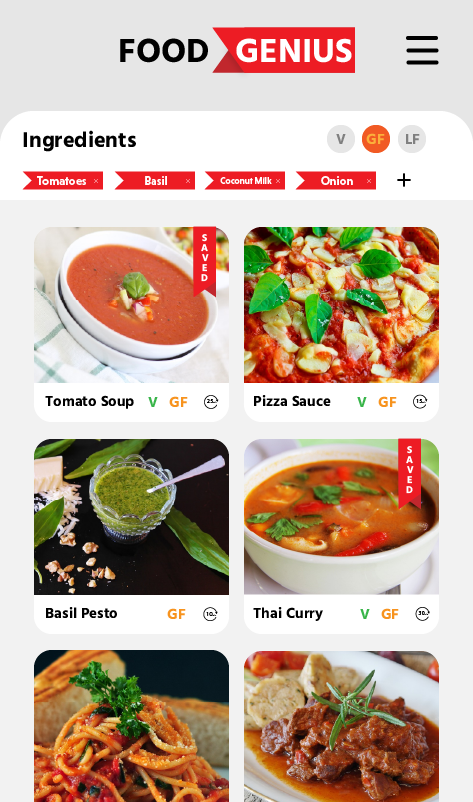This screenshot has height=802, width=473.
Task: Open the Thai Curry recipe title
Action: pyautogui.click(x=288, y=613)
